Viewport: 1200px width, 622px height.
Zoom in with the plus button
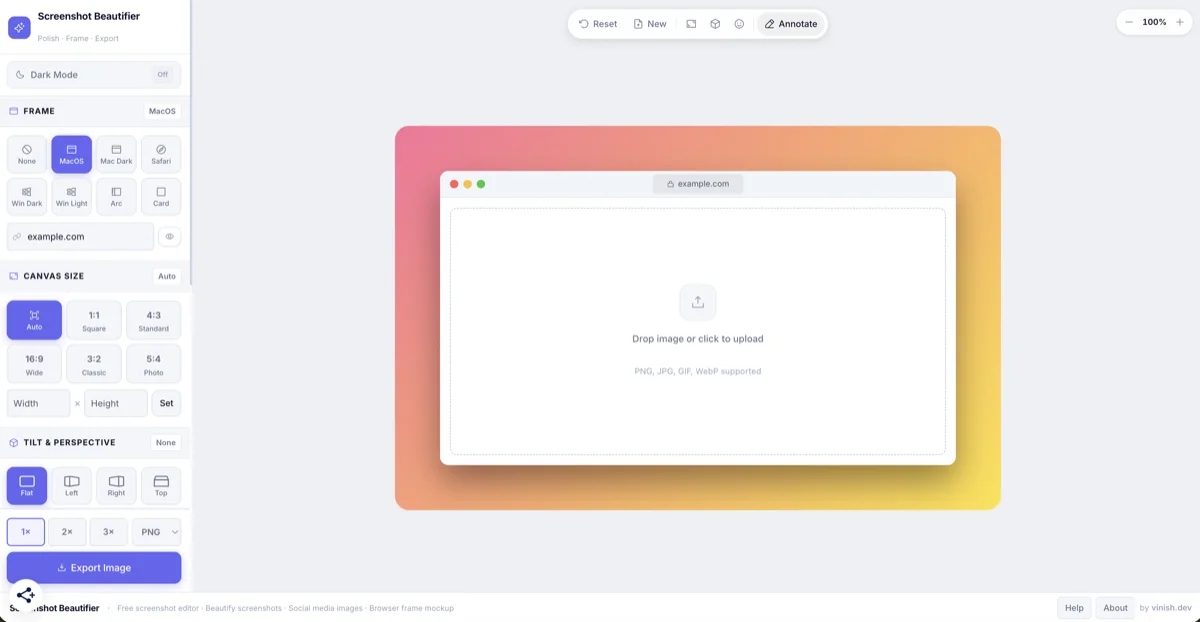click(1179, 22)
